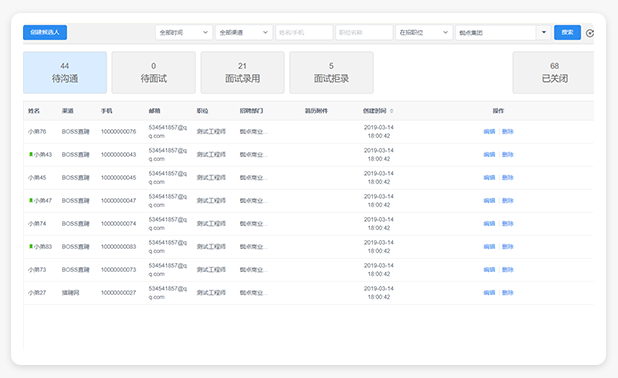Screen dimensions: 618x378
Task: Click the green flag icon next to 小明43
Action: (31, 154)
